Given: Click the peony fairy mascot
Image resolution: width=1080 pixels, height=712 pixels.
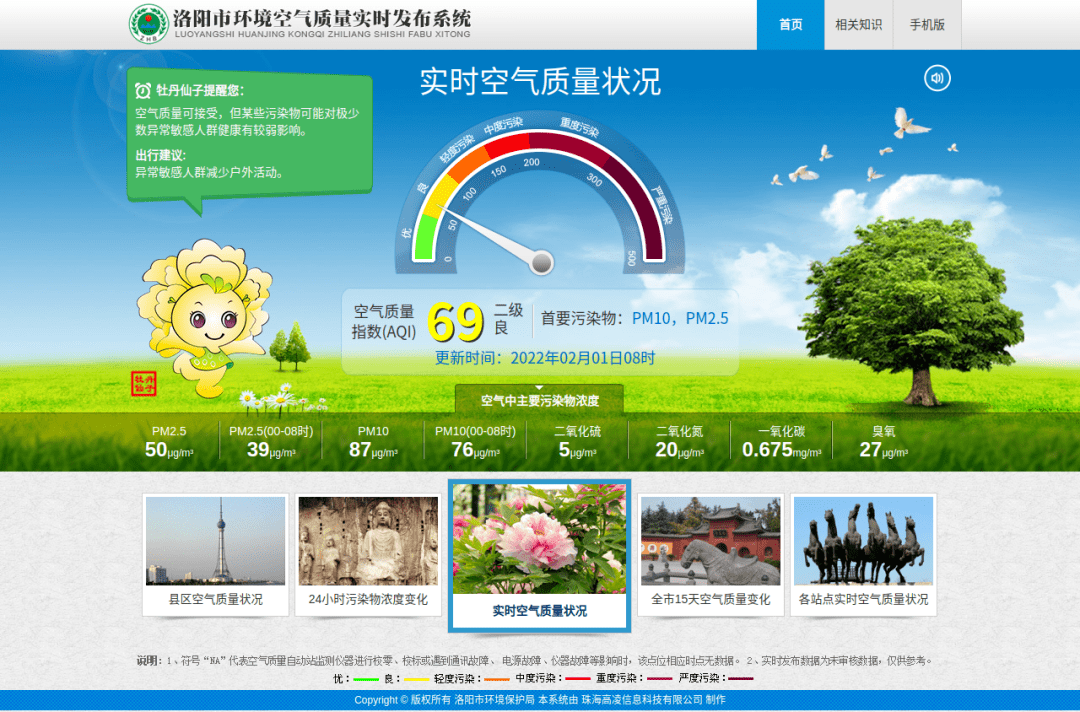Looking at the screenshot, I should 205,318.
